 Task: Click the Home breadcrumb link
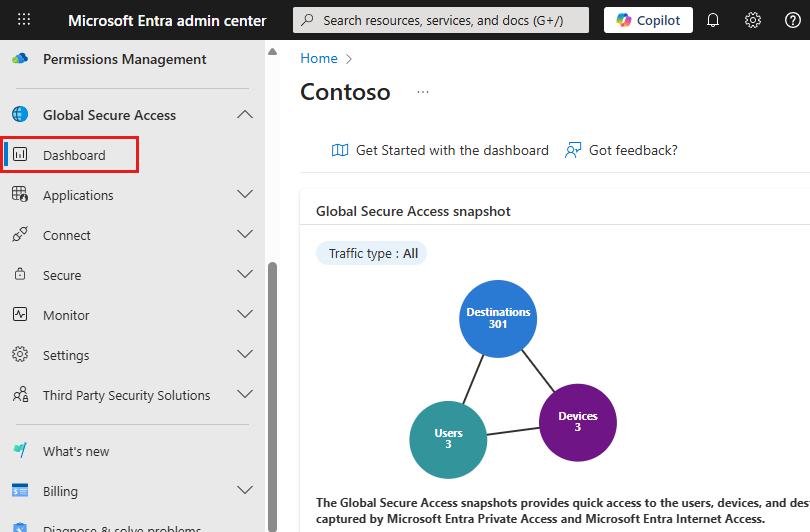click(x=319, y=59)
